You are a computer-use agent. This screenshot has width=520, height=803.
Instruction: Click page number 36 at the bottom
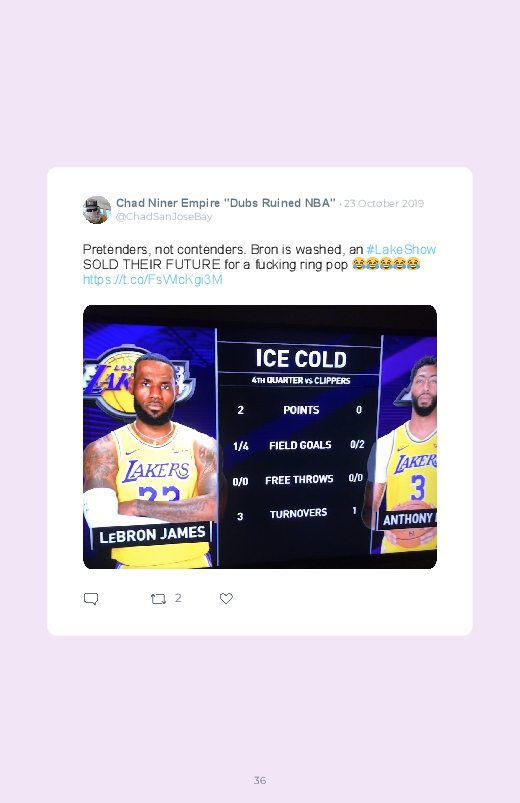coord(260,780)
